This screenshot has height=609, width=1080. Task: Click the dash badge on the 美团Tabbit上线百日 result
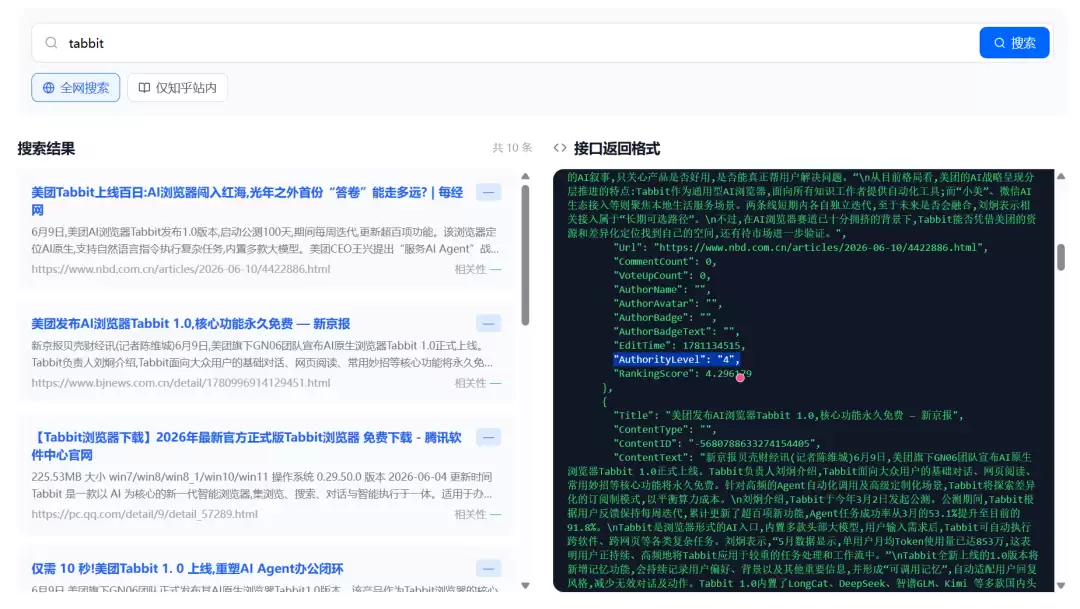pos(488,192)
